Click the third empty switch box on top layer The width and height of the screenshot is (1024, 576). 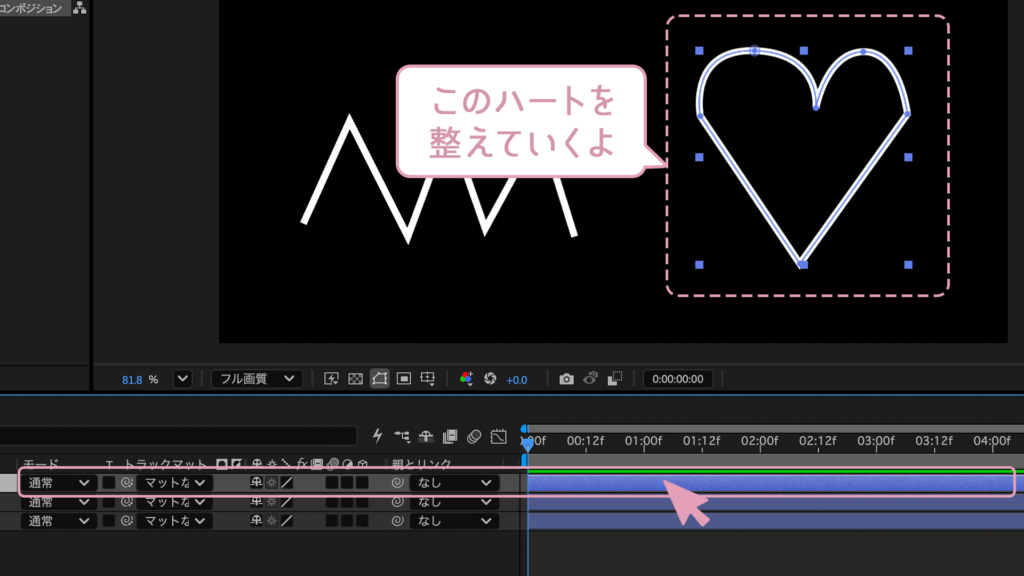pos(362,483)
